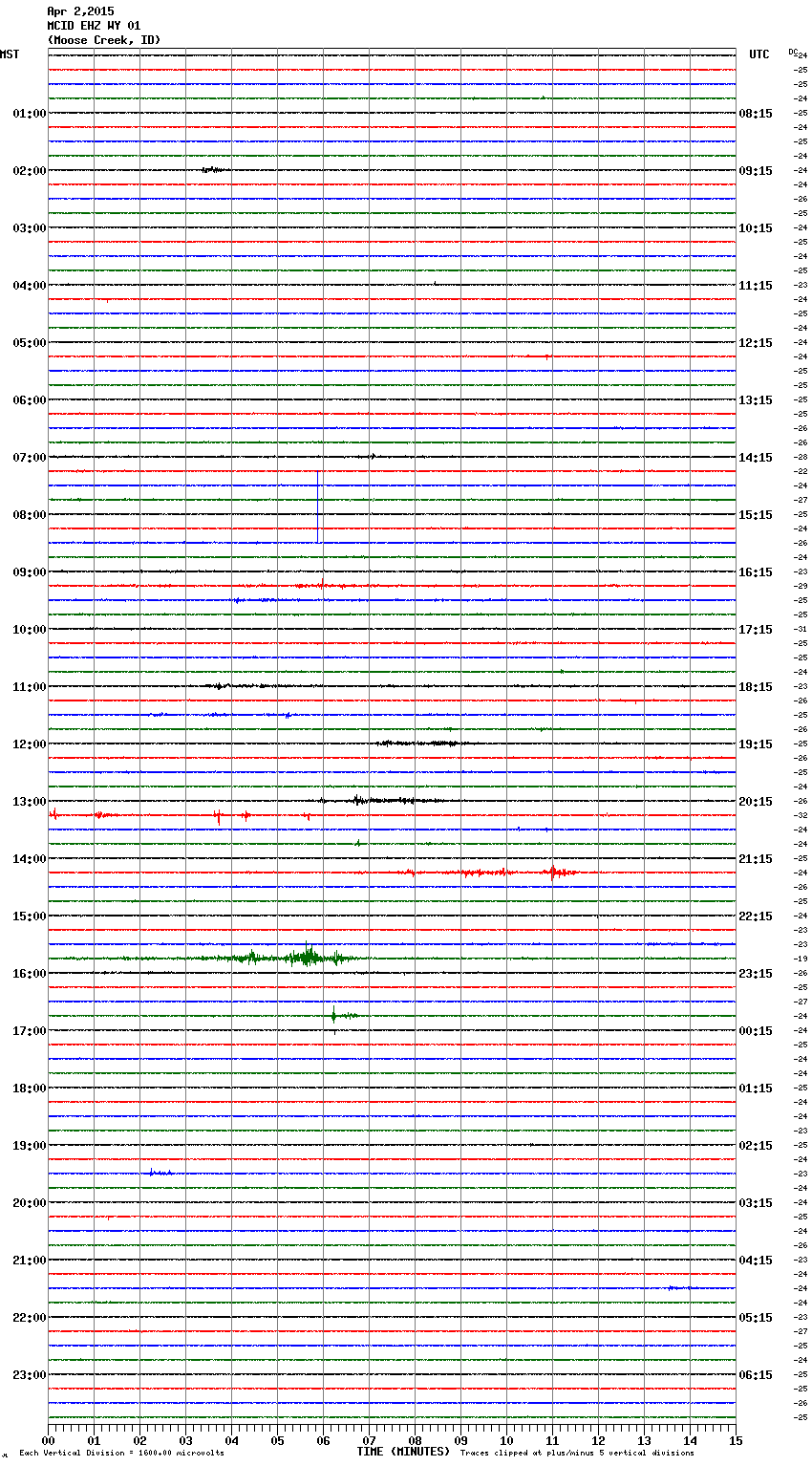Screen dimensions: 812x1466
Task: Click the 11:15 UTC time label
Action: click(x=756, y=286)
